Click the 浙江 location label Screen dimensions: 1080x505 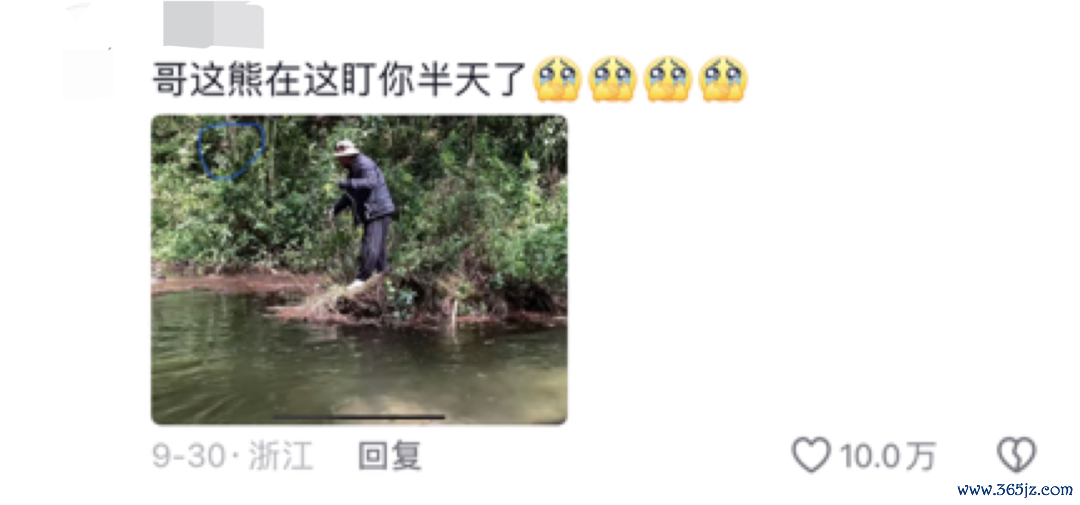[280, 456]
